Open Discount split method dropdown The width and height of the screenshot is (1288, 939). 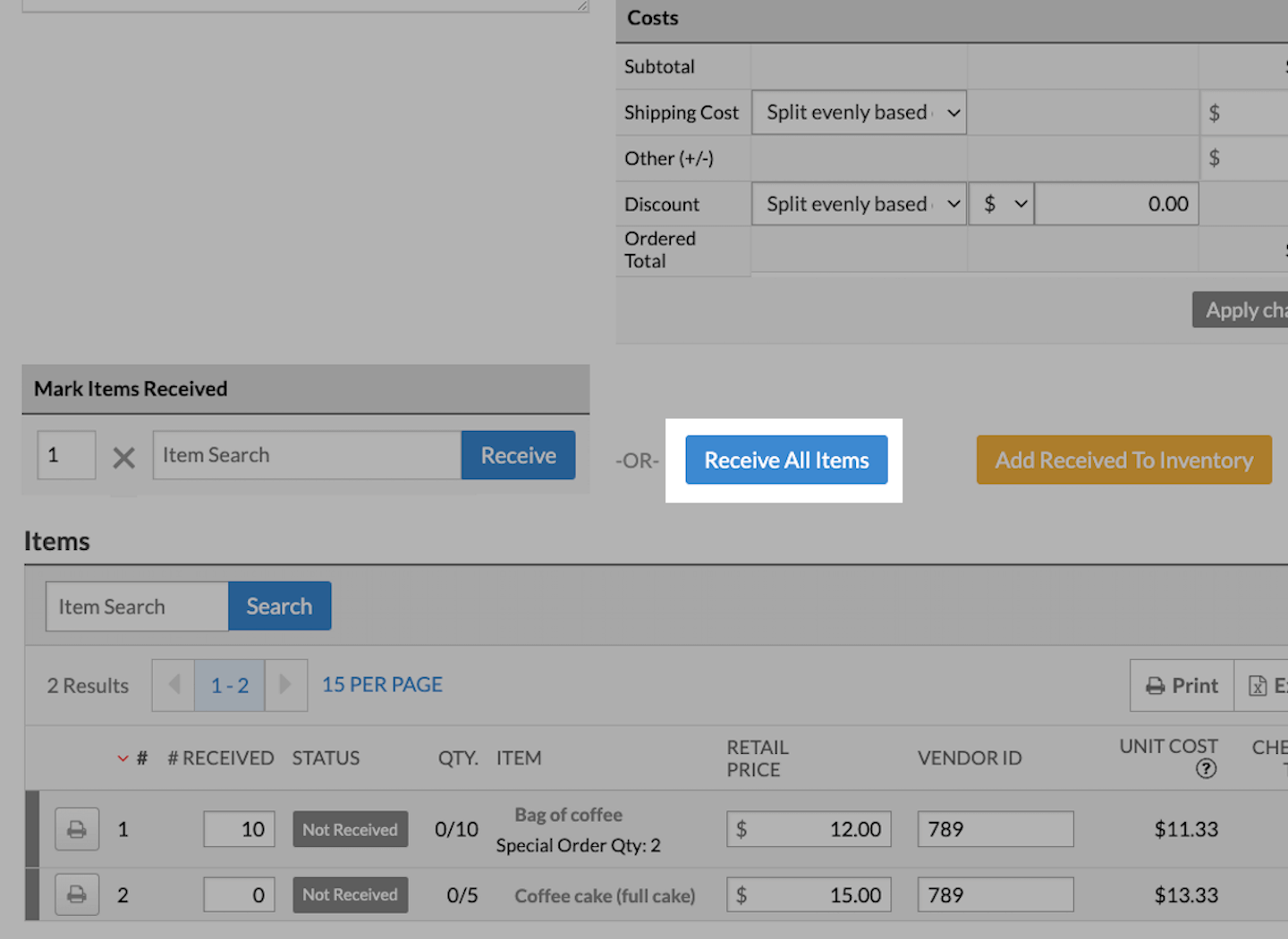pyautogui.click(x=859, y=204)
